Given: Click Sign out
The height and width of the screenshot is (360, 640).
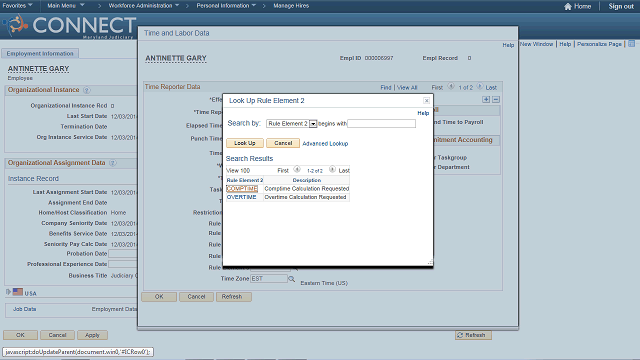Looking at the screenshot, I should (x=621, y=6).
